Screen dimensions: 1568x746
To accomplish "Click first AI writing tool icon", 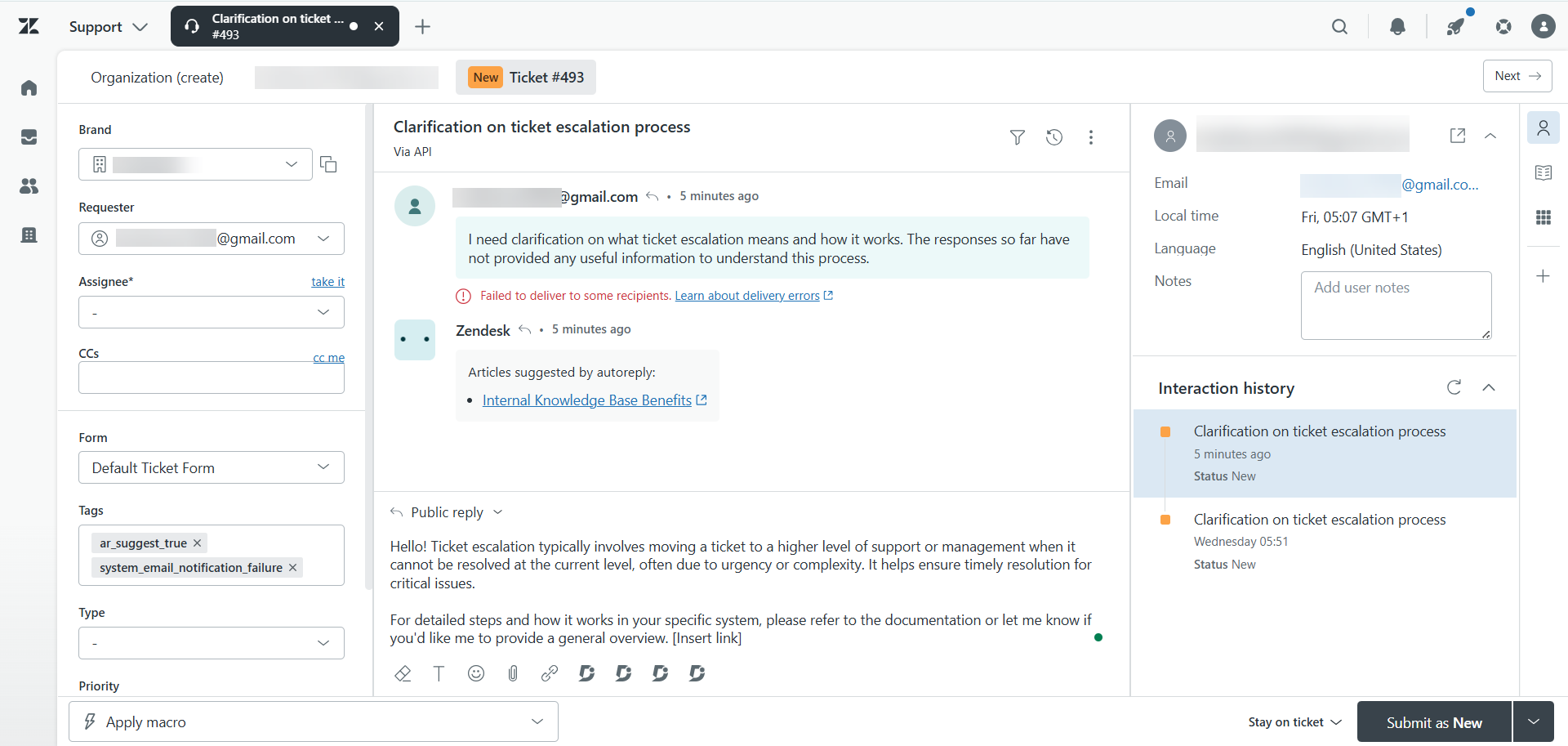I will pyautogui.click(x=586, y=673).
